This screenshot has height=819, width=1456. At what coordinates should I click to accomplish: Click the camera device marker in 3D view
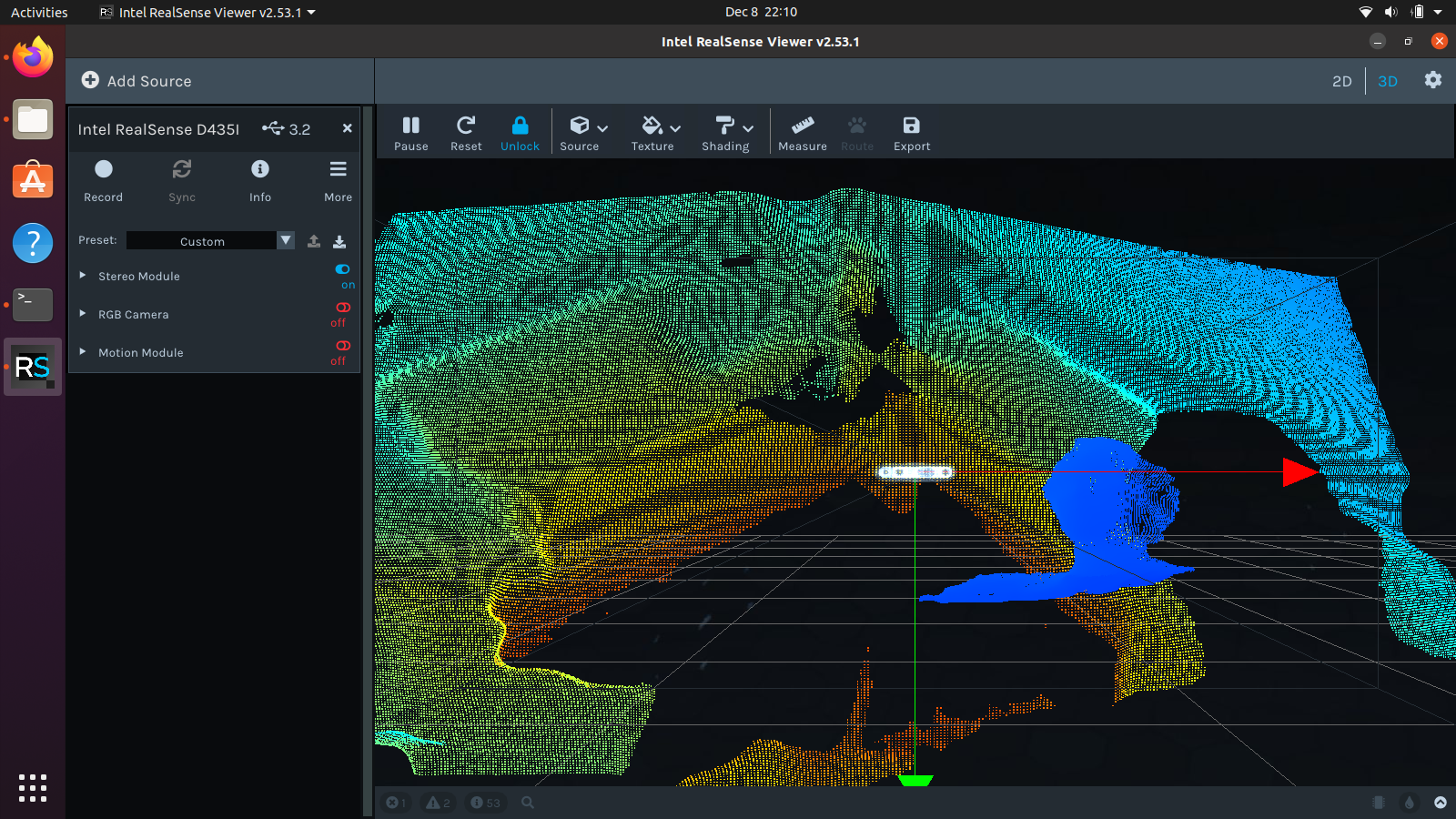coord(915,472)
